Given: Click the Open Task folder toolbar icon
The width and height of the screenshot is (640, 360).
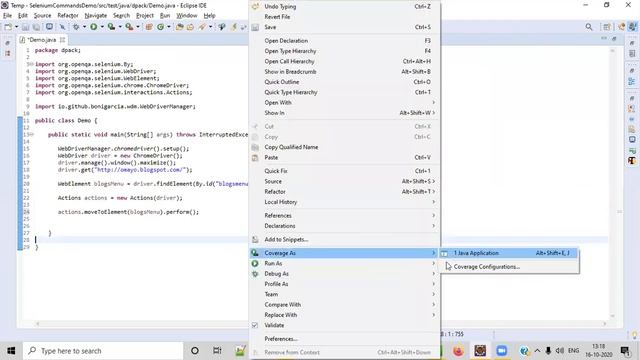Looking at the screenshot, I should click(x=190, y=27).
